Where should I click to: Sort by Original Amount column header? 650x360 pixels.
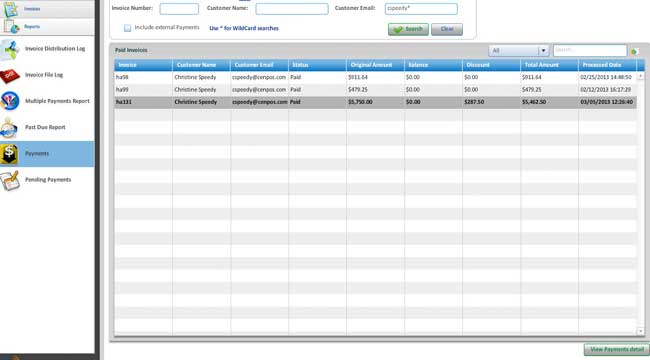(x=376, y=65)
